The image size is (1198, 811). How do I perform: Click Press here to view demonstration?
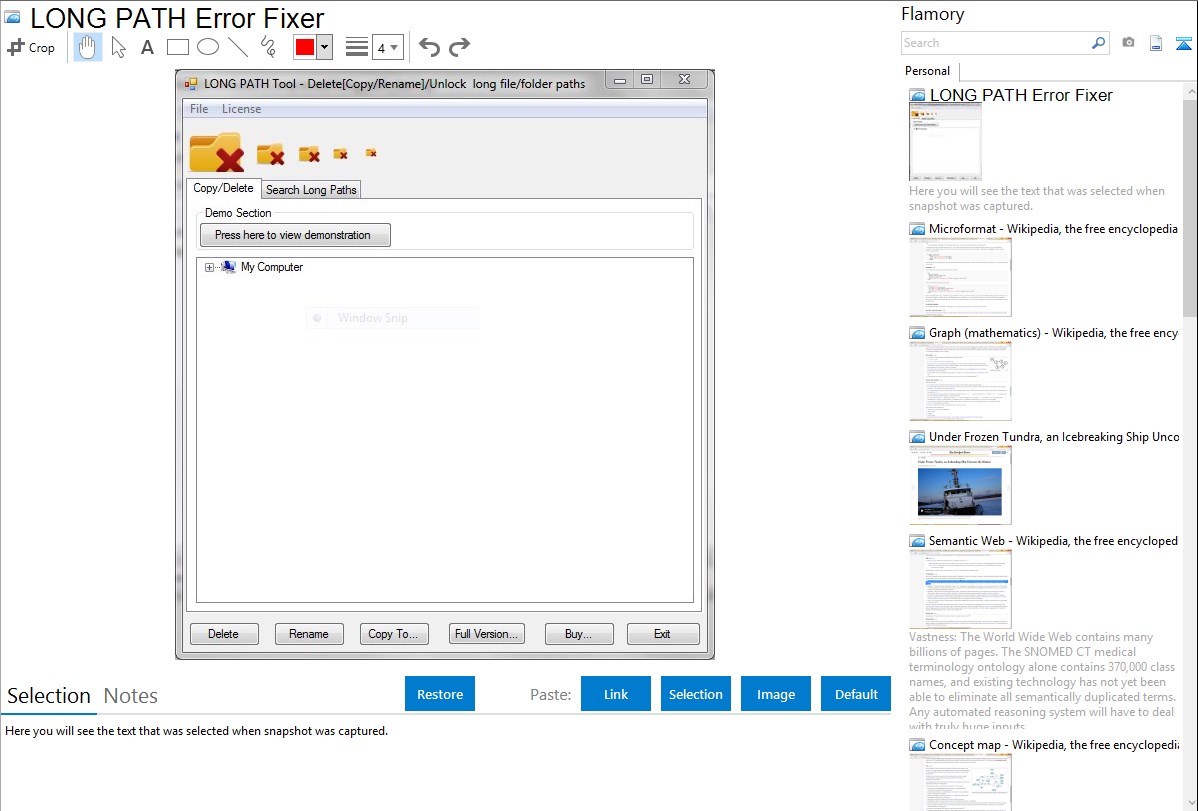[295, 235]
